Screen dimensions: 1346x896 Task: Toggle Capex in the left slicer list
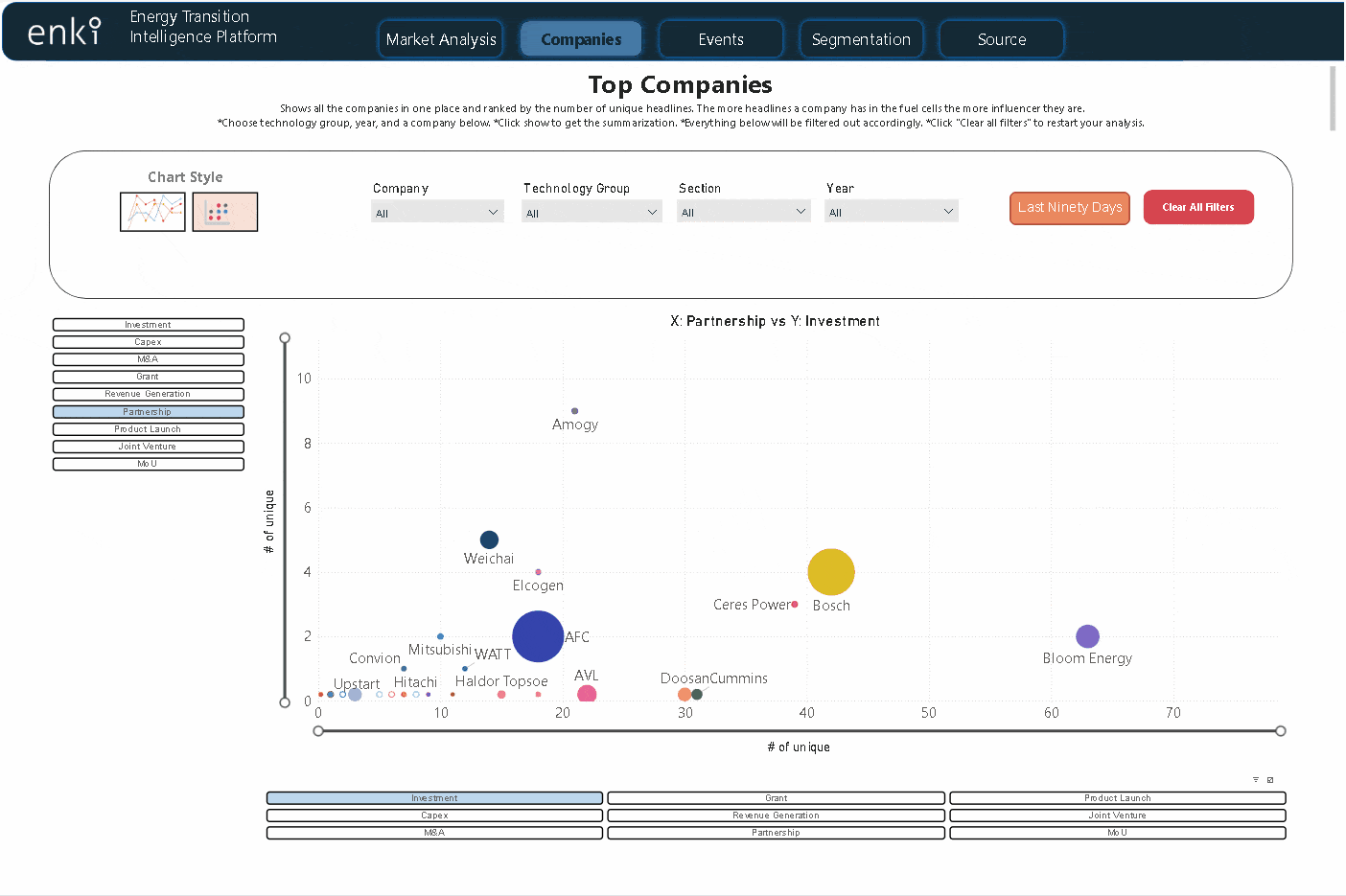click(x=149, y=342)
